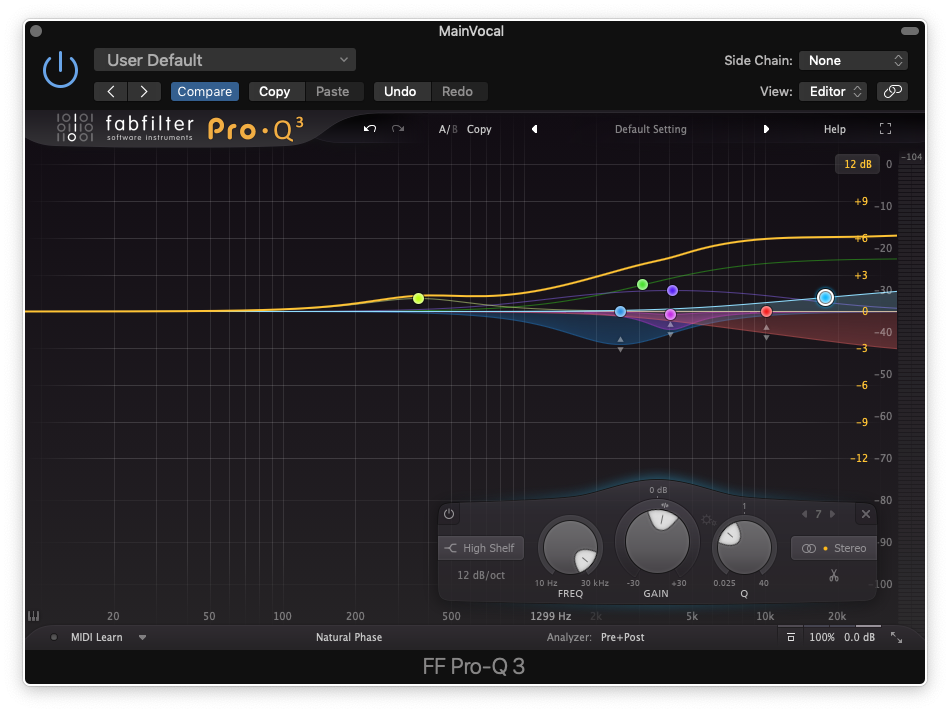Toggle the piano keyboard display icon
Screen dimensions: 950x713
(x=33, y=616)
